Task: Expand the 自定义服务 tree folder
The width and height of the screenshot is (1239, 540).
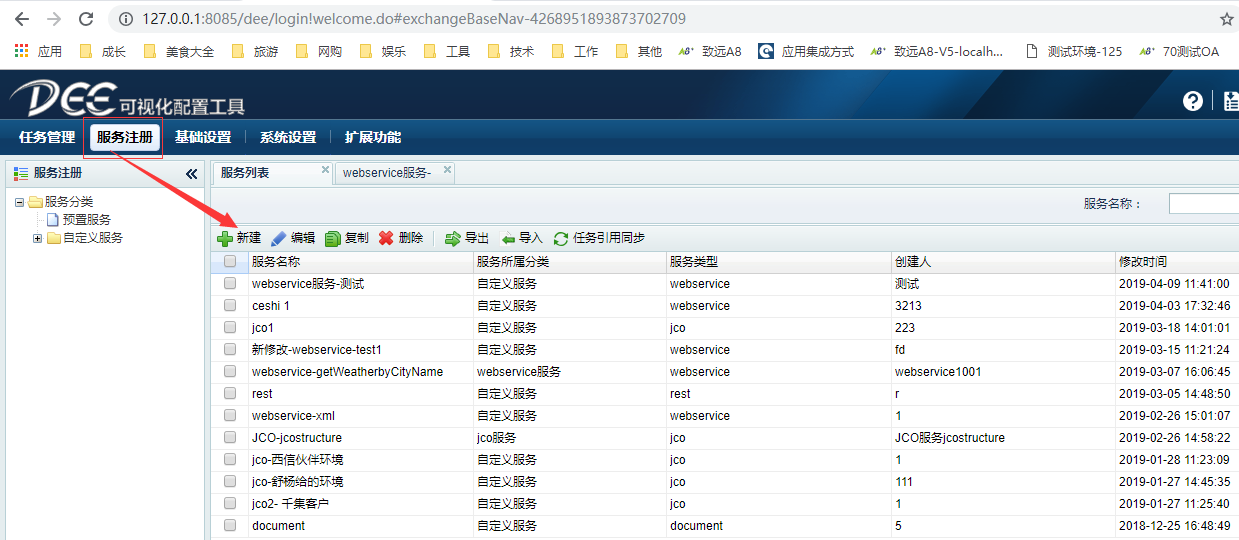Action: click(x=37, y=238)
